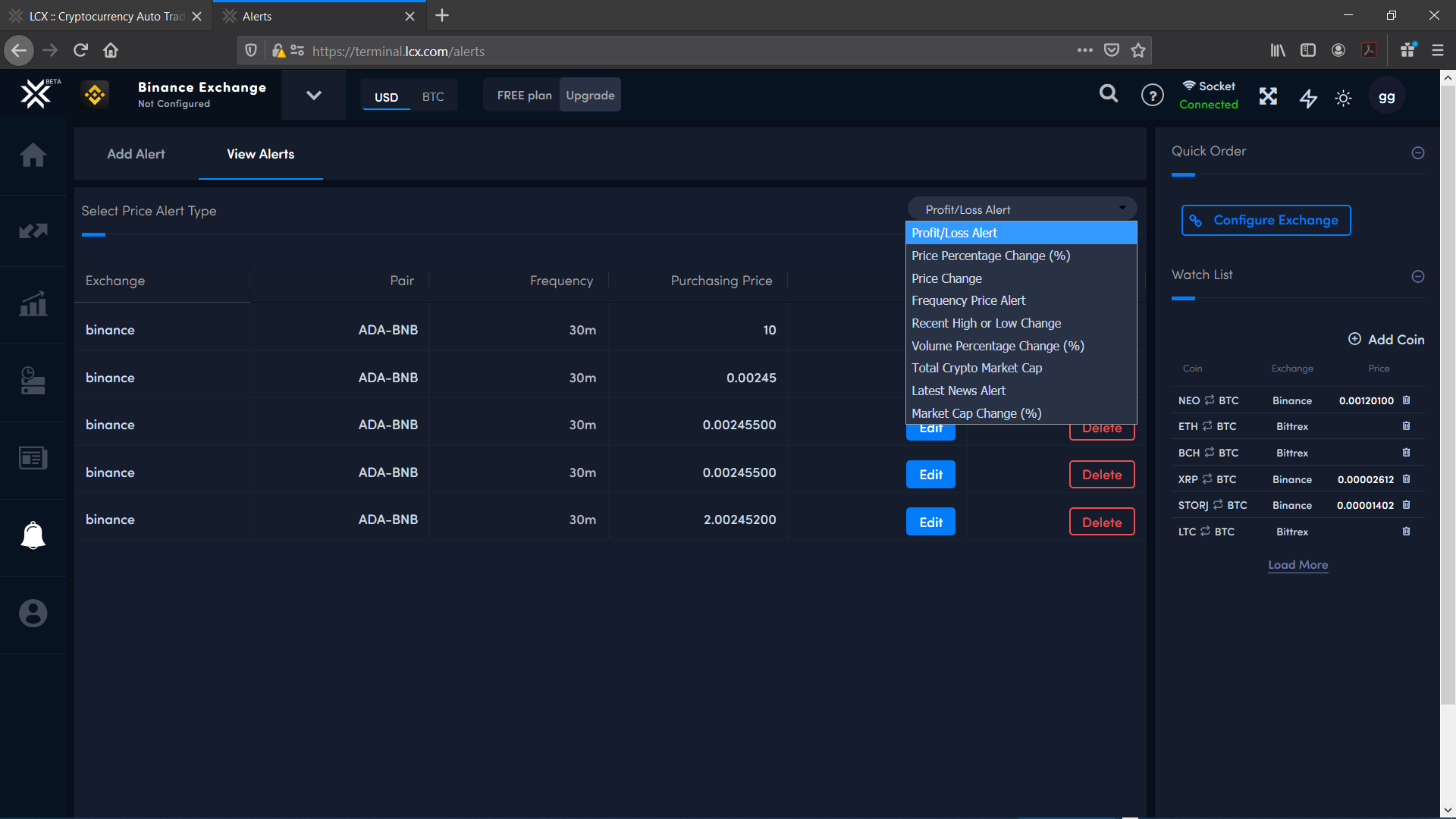The image size is (1456, 819).
Task: Switch to the Add Alert tab
Action: click(136, 154)
